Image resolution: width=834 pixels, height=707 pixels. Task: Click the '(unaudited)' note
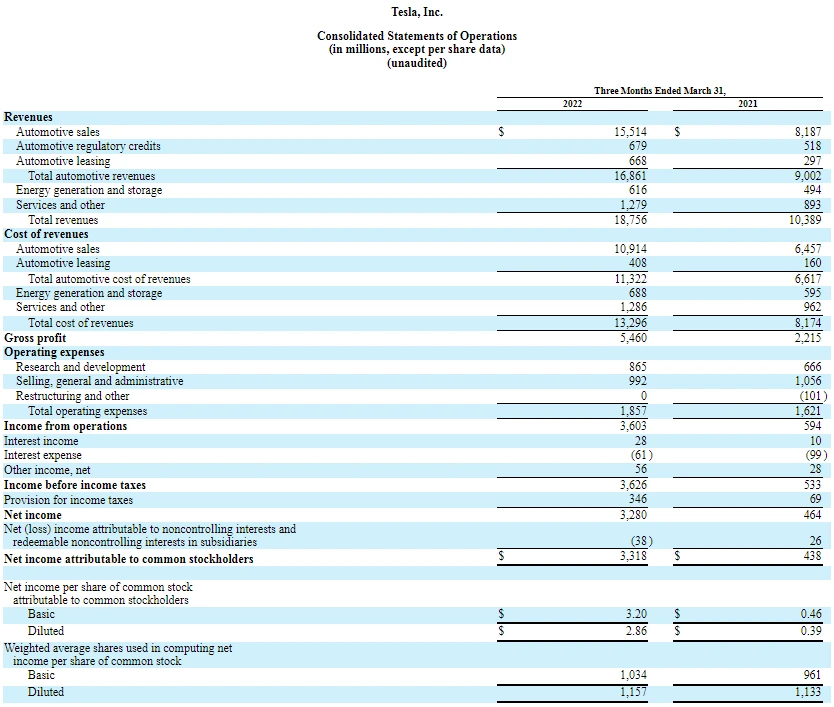tap(417, 63)
